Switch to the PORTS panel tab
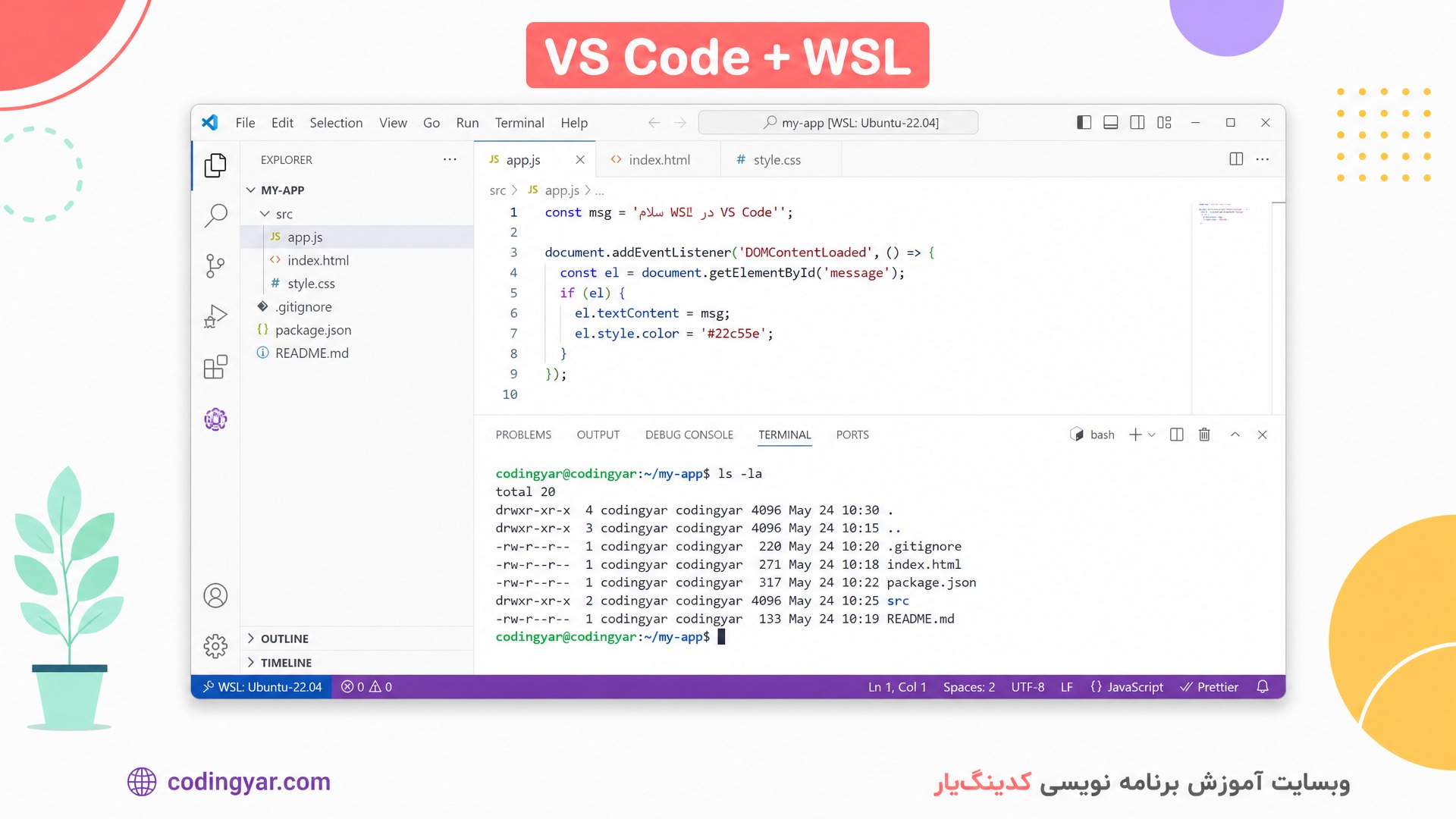Image resolution: width=1456 pixels, height=819 pixels. 852,435
